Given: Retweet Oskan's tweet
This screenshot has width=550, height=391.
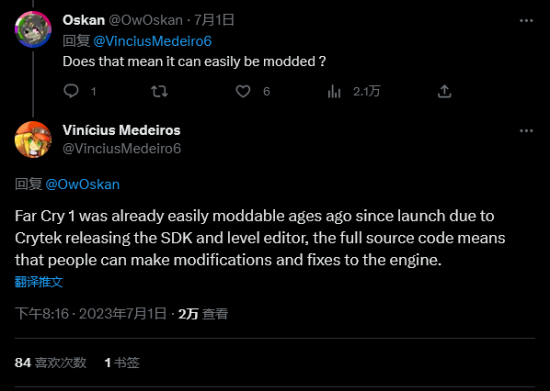Looking at the screenshot, I should tap(159, 92).
